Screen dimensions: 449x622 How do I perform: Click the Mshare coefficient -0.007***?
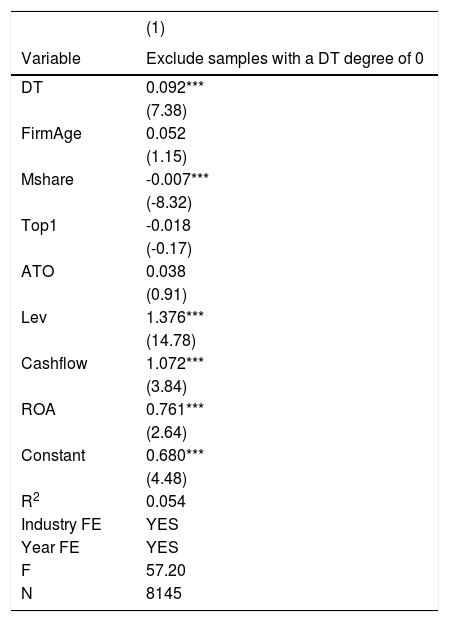177,179
